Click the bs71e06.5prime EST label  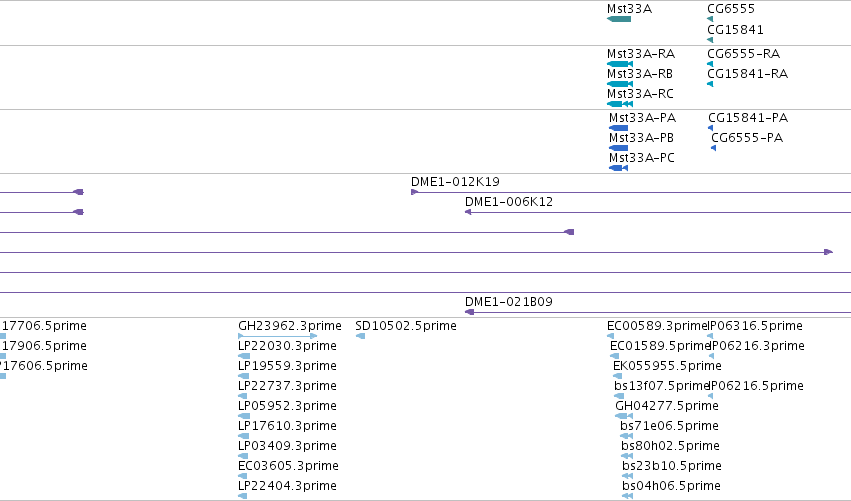coord(669,426)
